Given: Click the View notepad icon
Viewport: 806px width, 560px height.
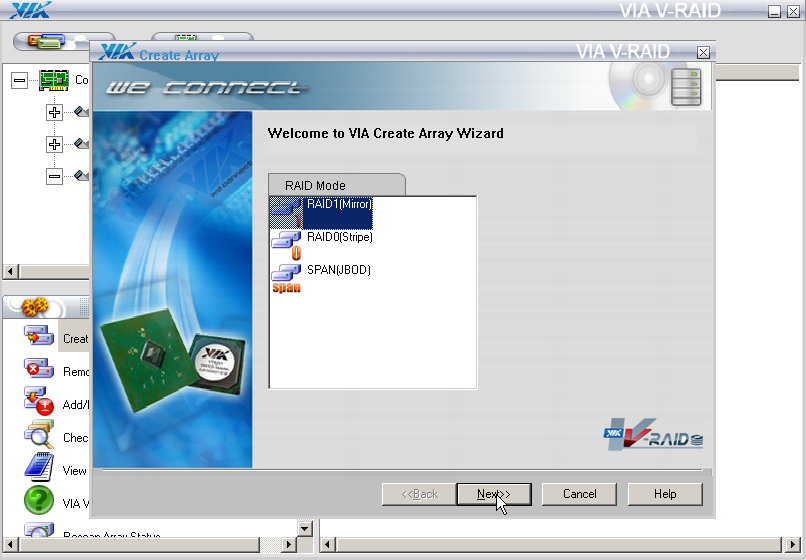Looking at the screenshot, I should click(x=39, y=467).
